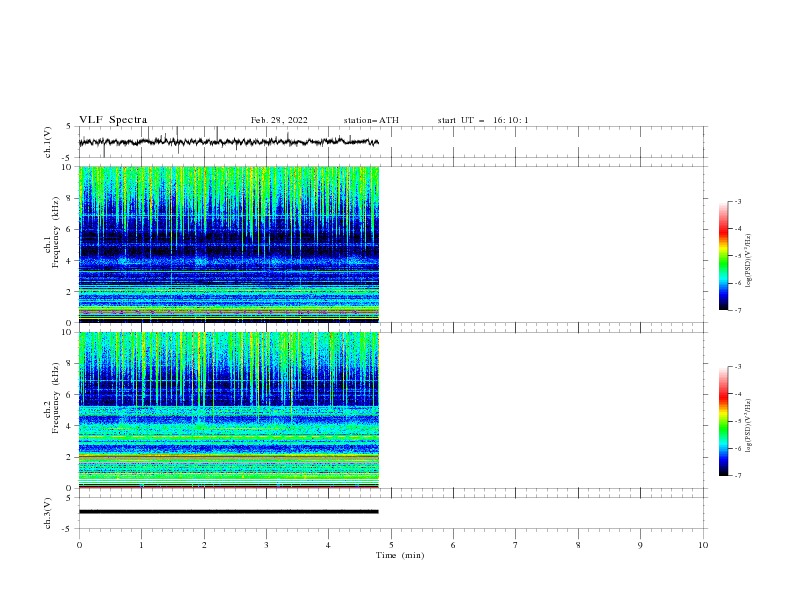The image size is (792, 612).
Task: Click the date 'Feb. 28, 2022'
Action: click(279, 120)
